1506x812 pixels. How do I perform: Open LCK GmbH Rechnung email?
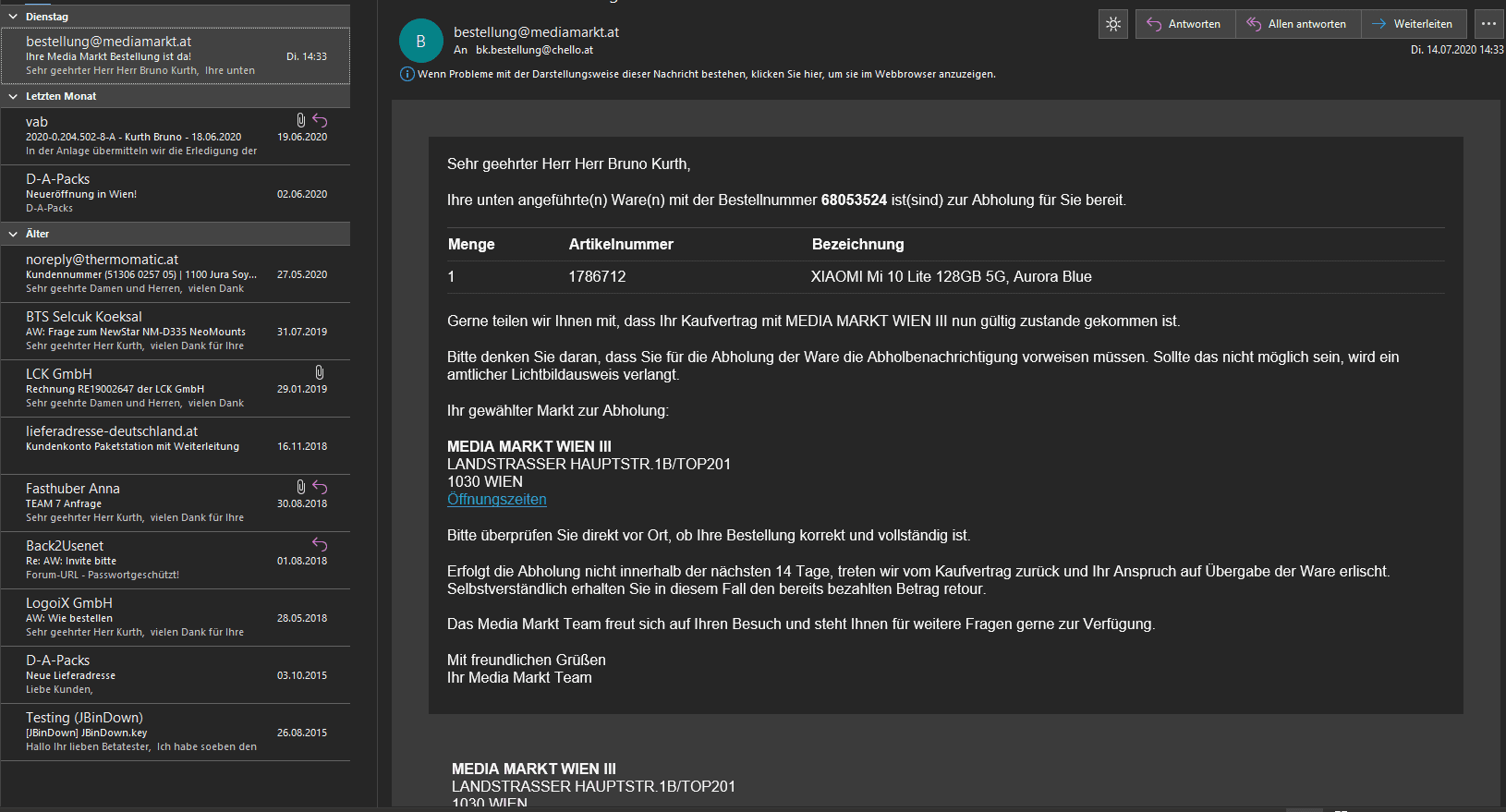176,388
